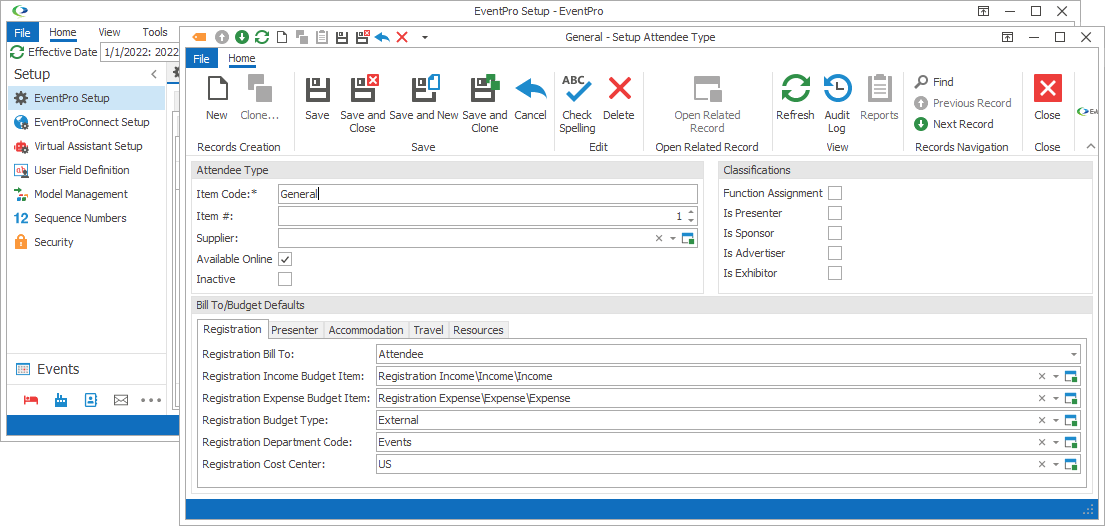
Task: Click the Delete red X icon
Action: [x=619, y=90]
